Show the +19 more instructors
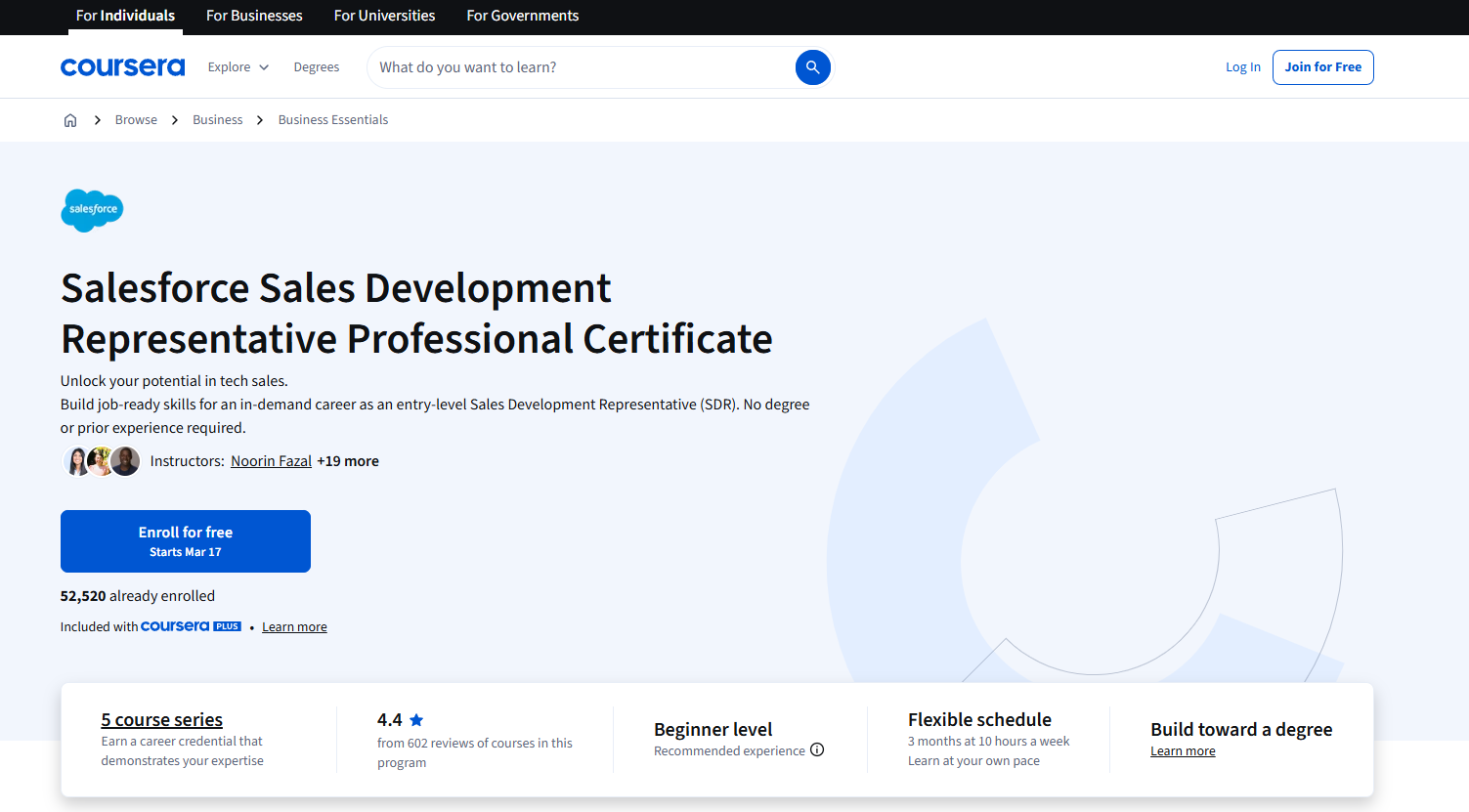Image resolution: width=1469 pixels, height=812 pixels. coord(348,461)
